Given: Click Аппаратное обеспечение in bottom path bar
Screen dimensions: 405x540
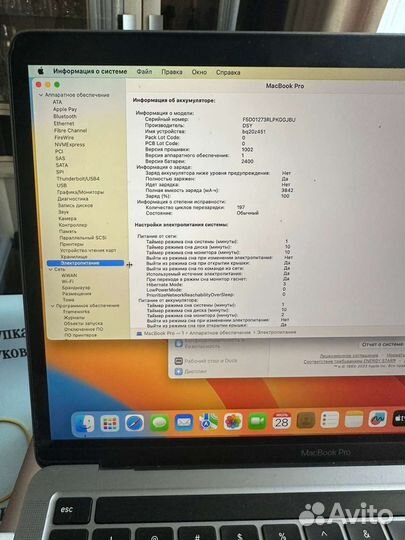Looking at the screenshot, I should [220, 333].
